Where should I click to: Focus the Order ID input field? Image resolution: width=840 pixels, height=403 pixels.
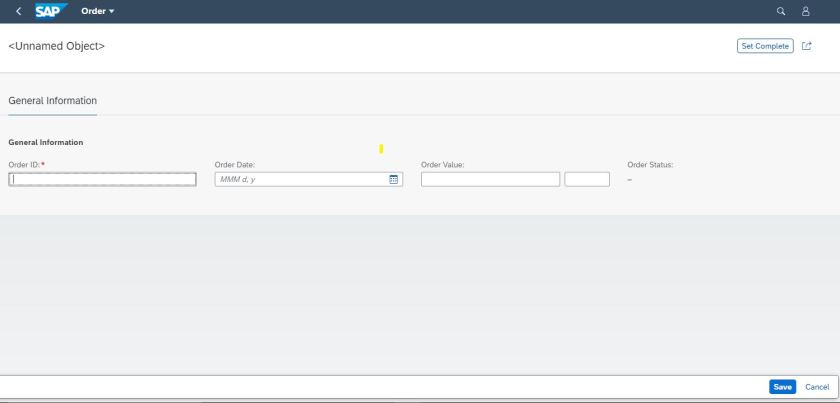coord(102,180)
